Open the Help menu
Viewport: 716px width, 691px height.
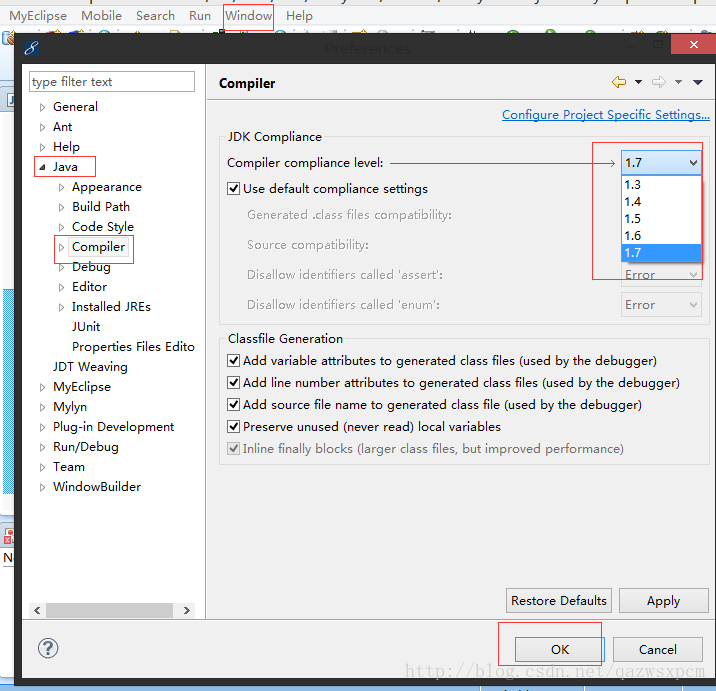click(299, 16)
